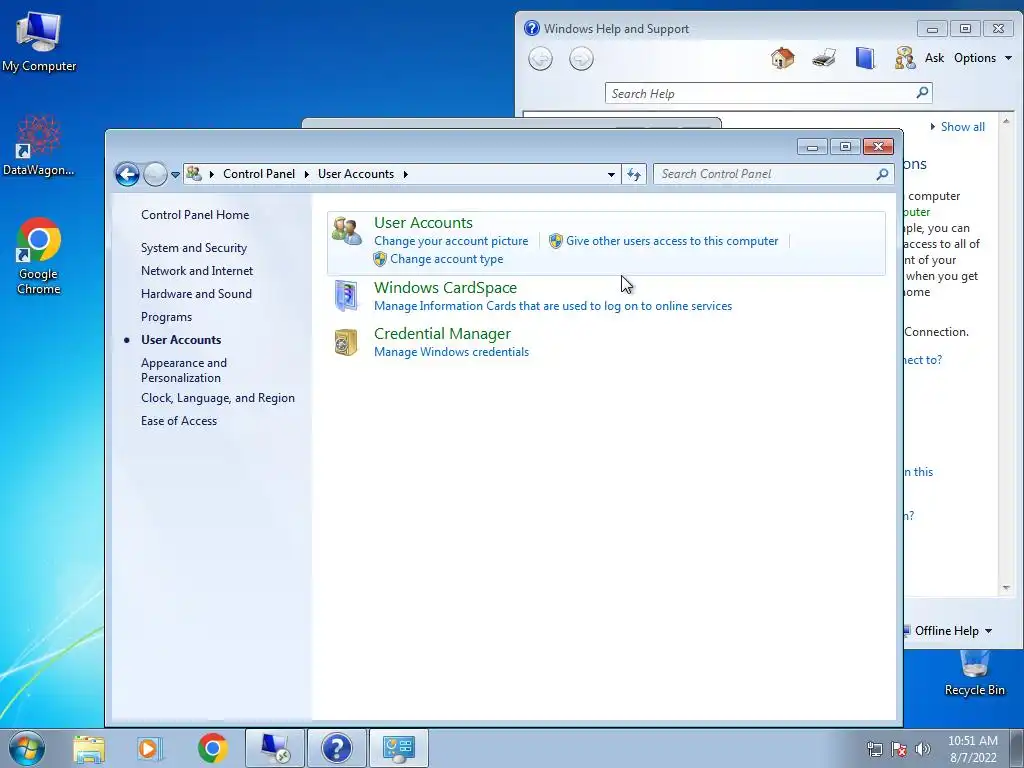Switch to Help and Support taskbar button
Image resolution: width=1024 pixels, height=768 pixels.
[x=336, y=748]
